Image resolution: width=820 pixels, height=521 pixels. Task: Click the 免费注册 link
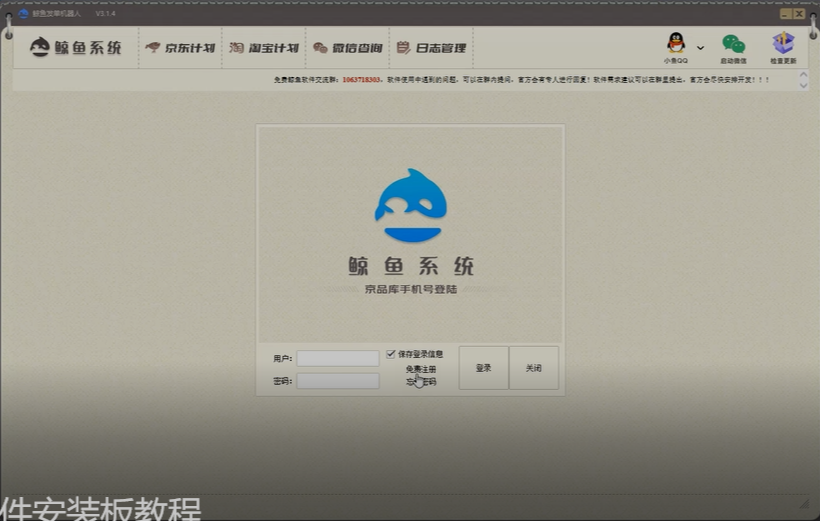(421, 369)
